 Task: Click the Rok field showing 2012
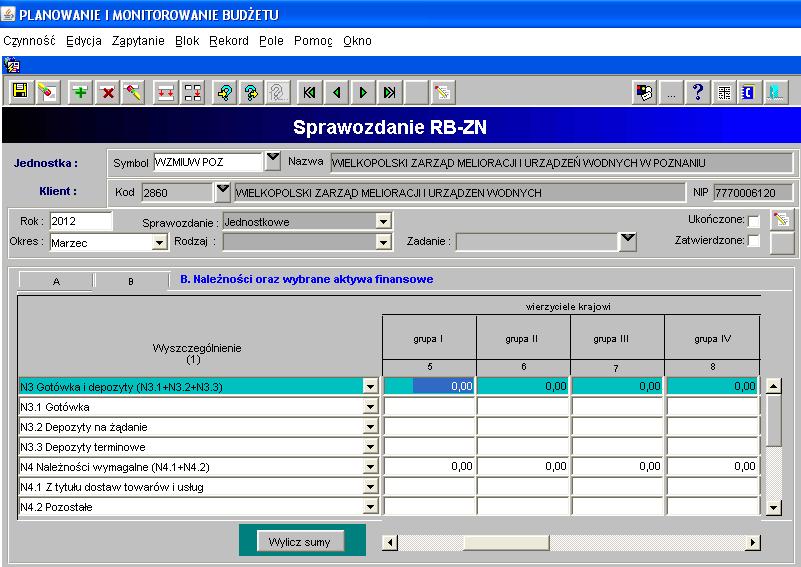(81, 221)
